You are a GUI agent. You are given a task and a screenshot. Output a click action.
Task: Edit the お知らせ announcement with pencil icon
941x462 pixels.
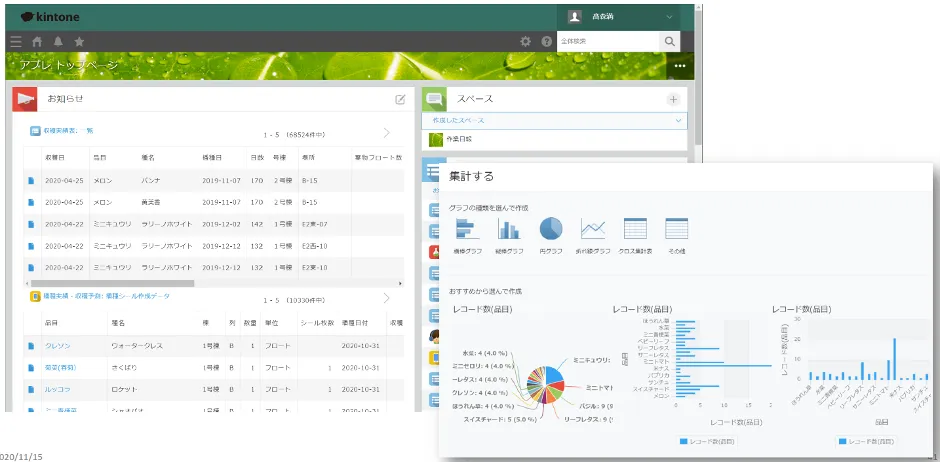(400, 100)
